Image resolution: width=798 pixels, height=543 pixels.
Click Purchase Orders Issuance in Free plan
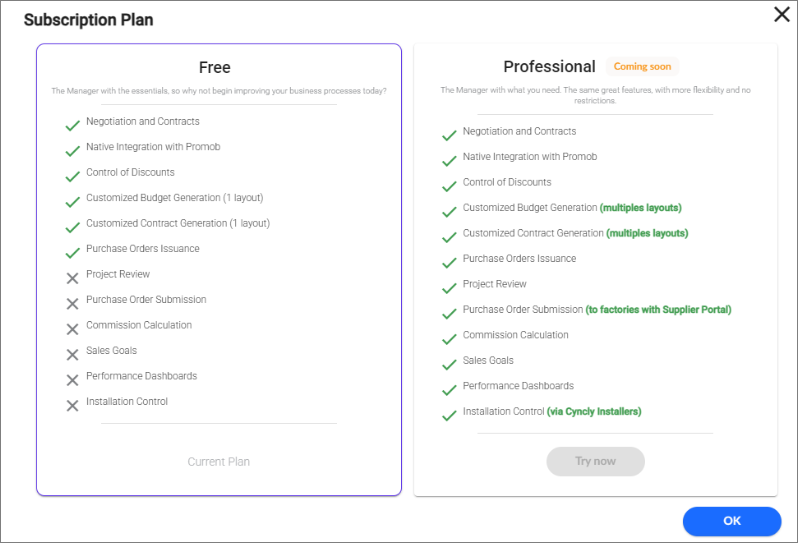pyautogui.click(x=142, y=248)
